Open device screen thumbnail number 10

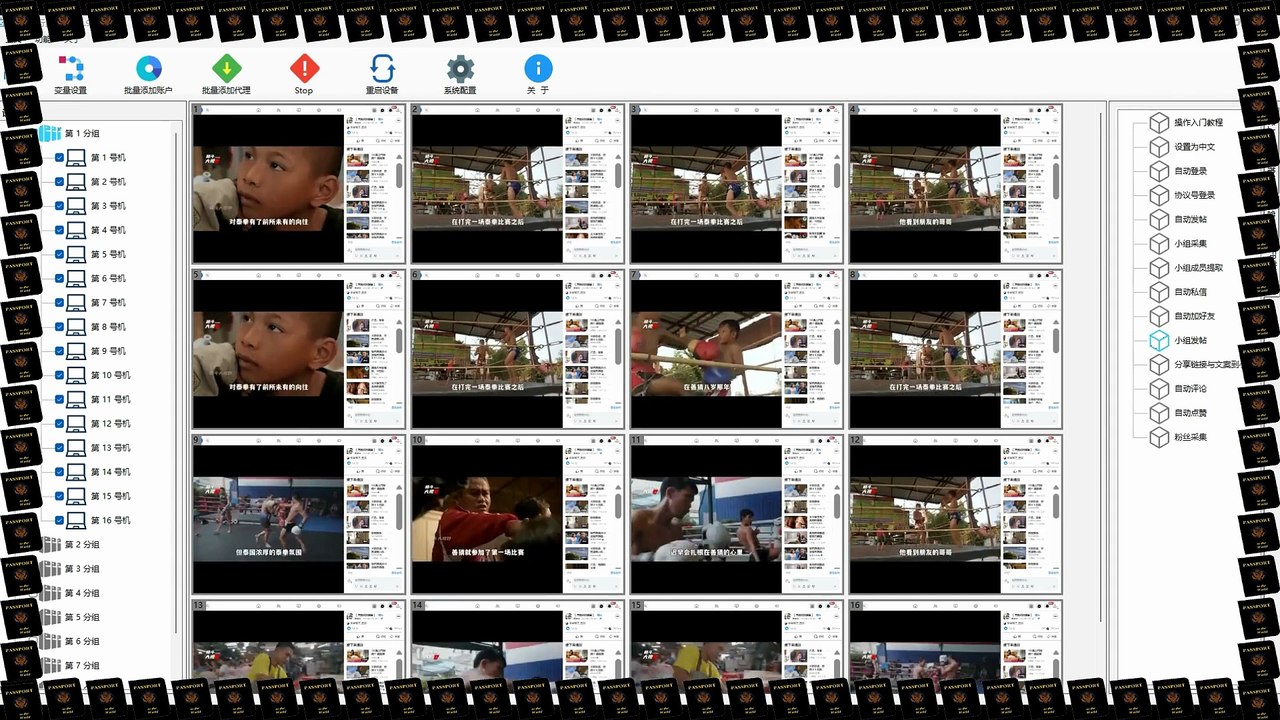point(518,514)
